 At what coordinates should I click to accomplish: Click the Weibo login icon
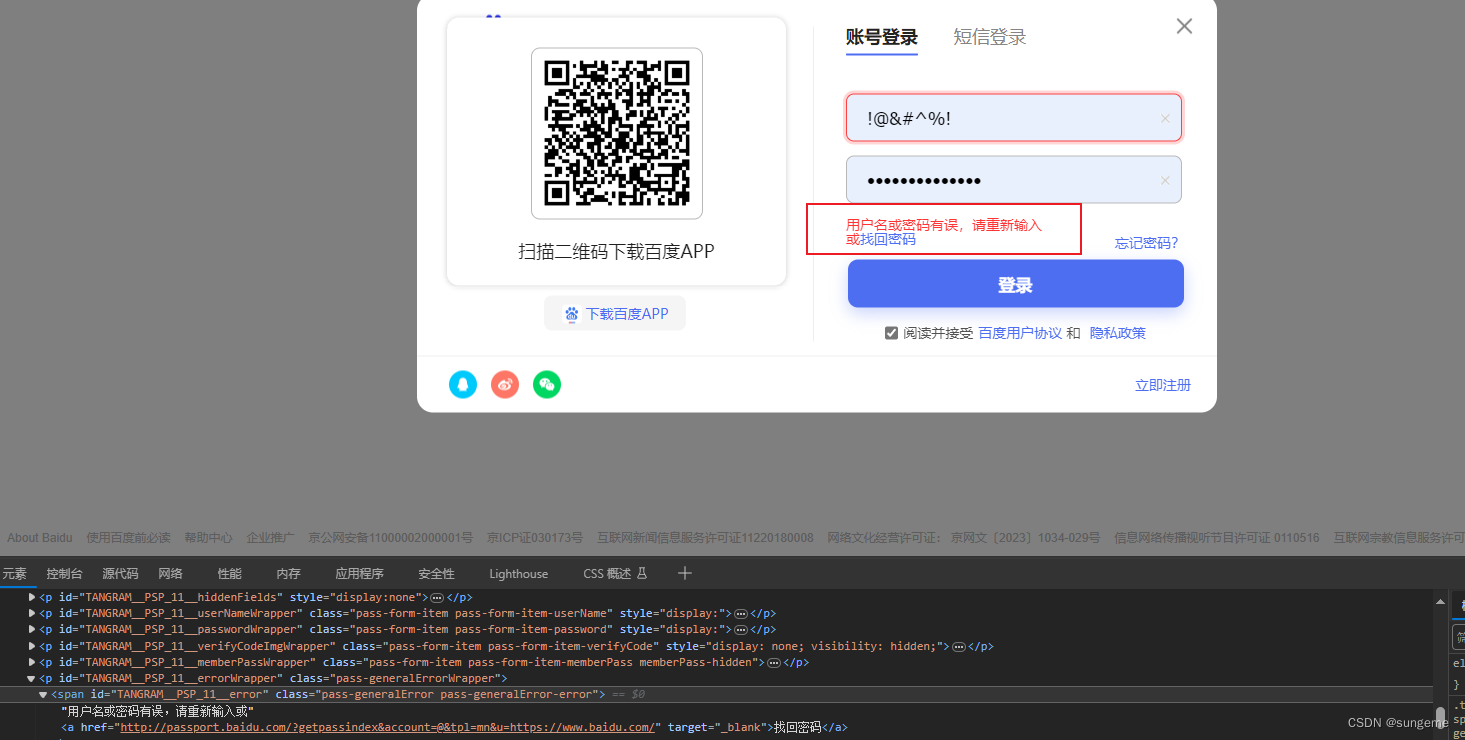[505, 384]
